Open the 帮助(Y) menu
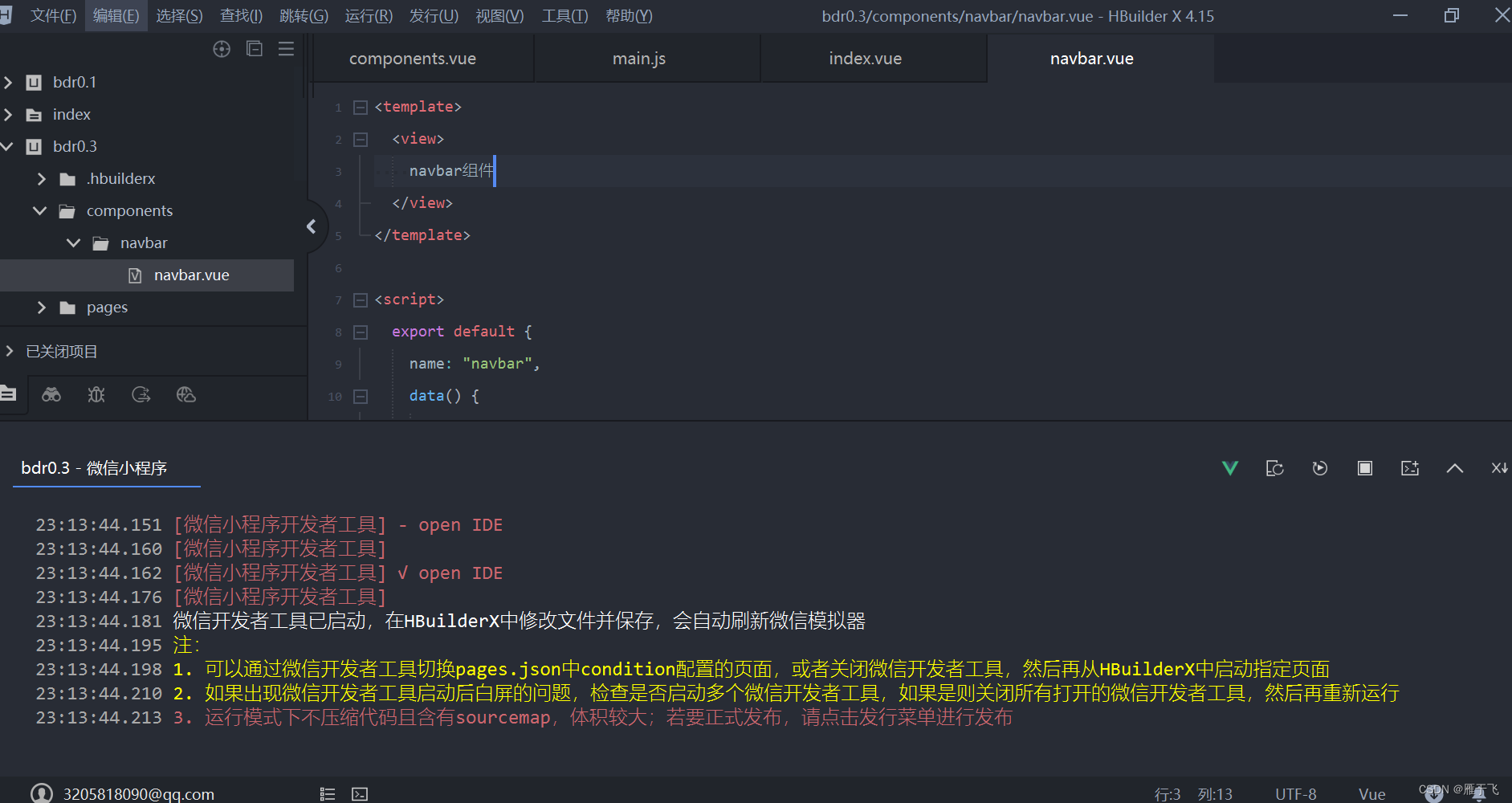This screenshot has height=803, width=1512. pyautogui.click(x=629, y=16)
